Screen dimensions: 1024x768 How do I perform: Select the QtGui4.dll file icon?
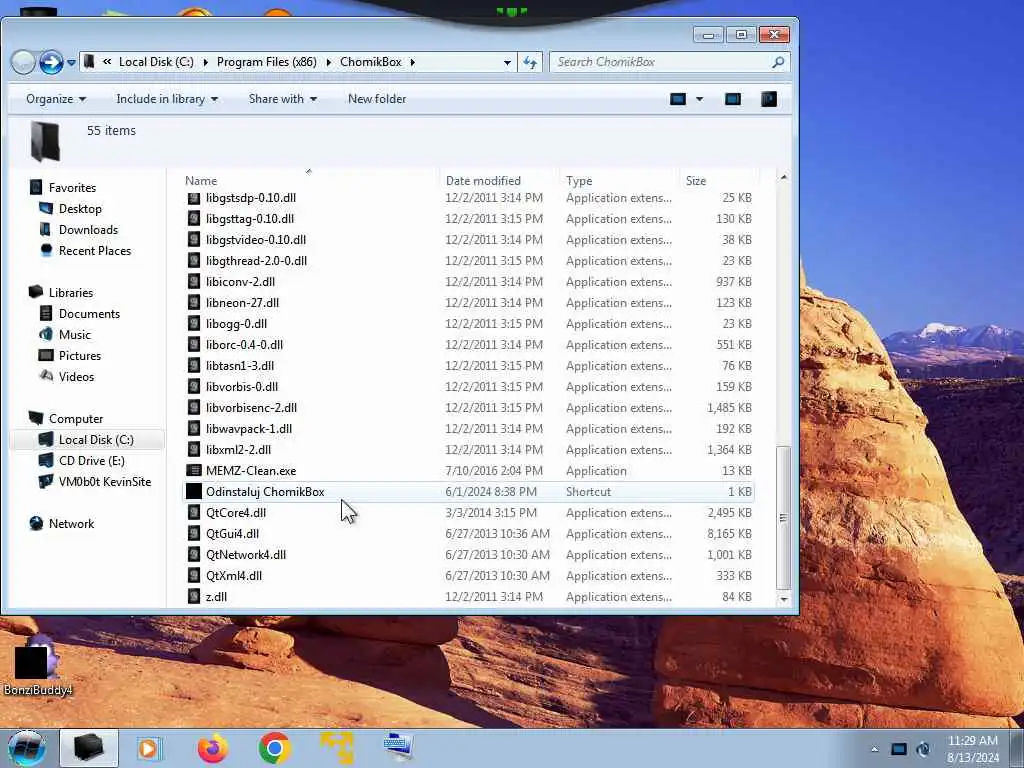pos(193,534)
